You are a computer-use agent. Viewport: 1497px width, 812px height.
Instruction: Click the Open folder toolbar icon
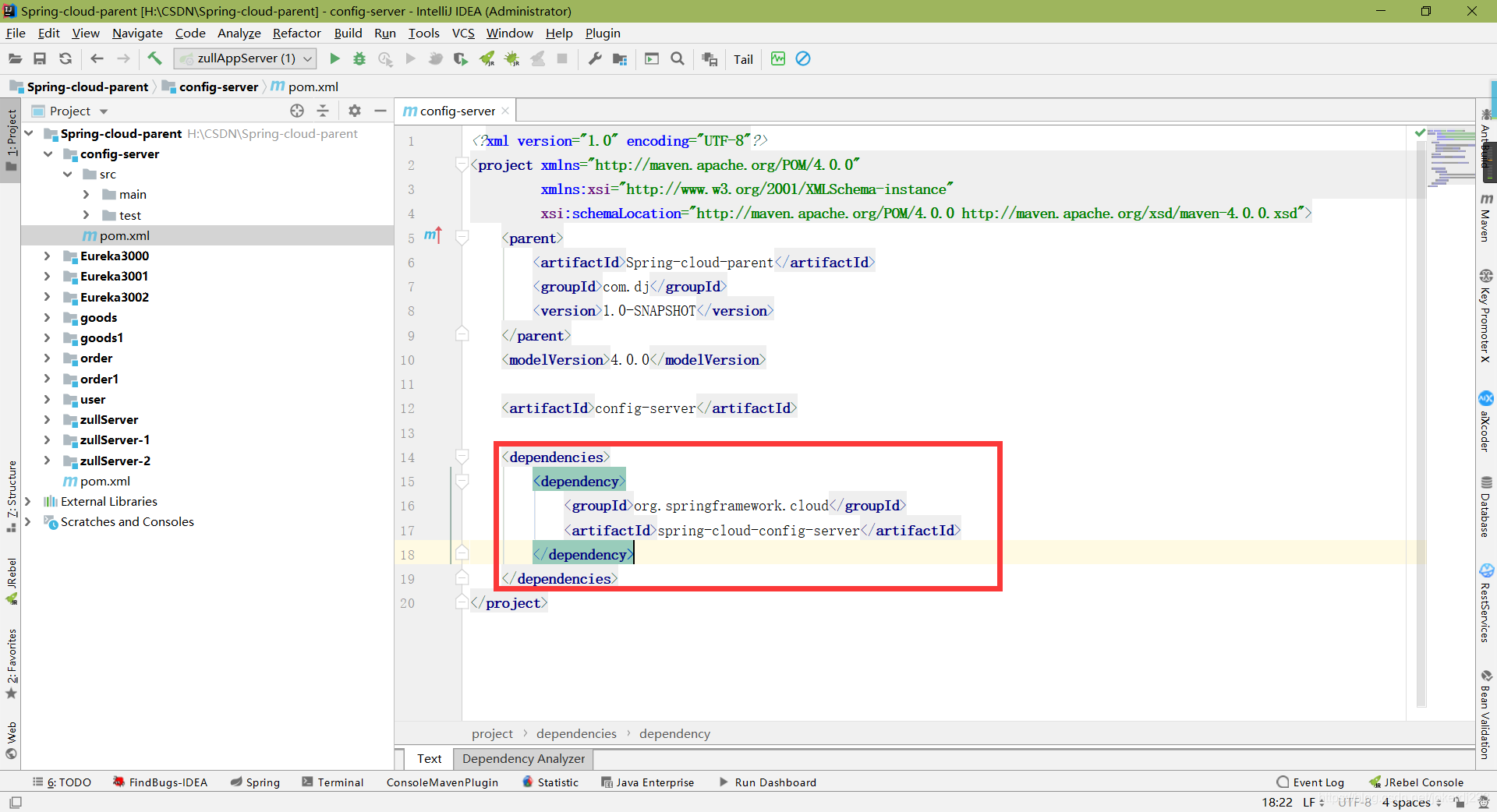[15, 58]
